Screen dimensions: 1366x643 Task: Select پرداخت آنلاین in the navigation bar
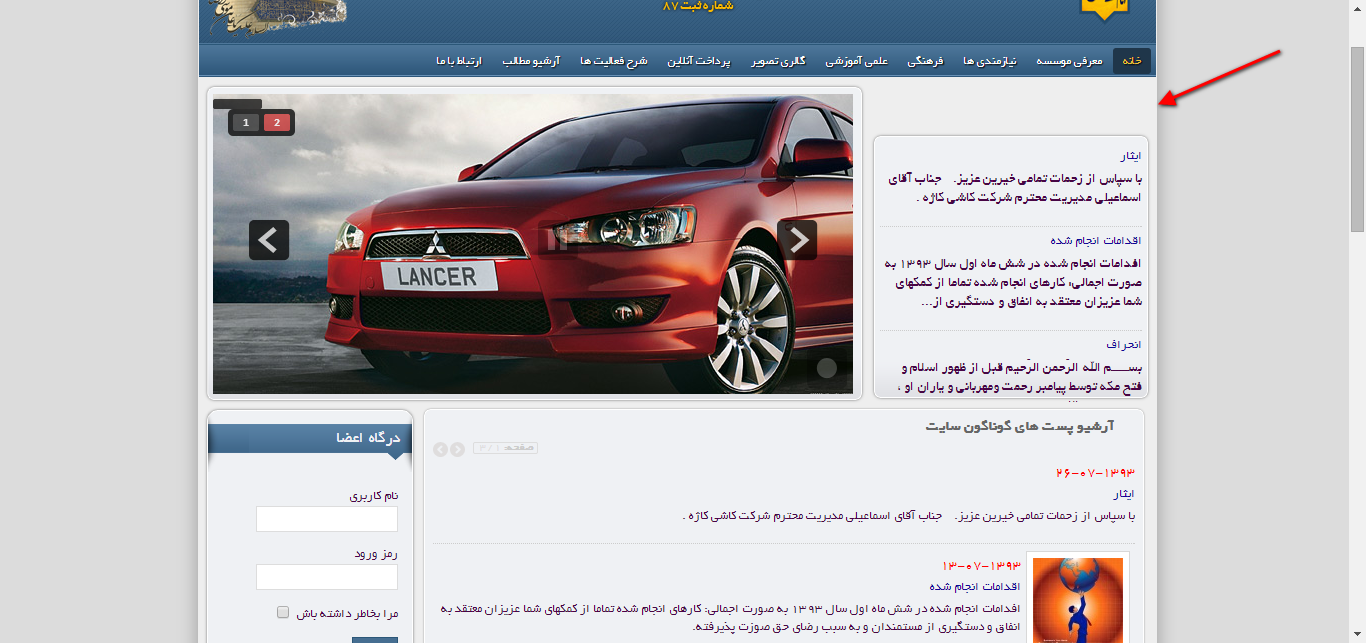(x=699, y=61)
